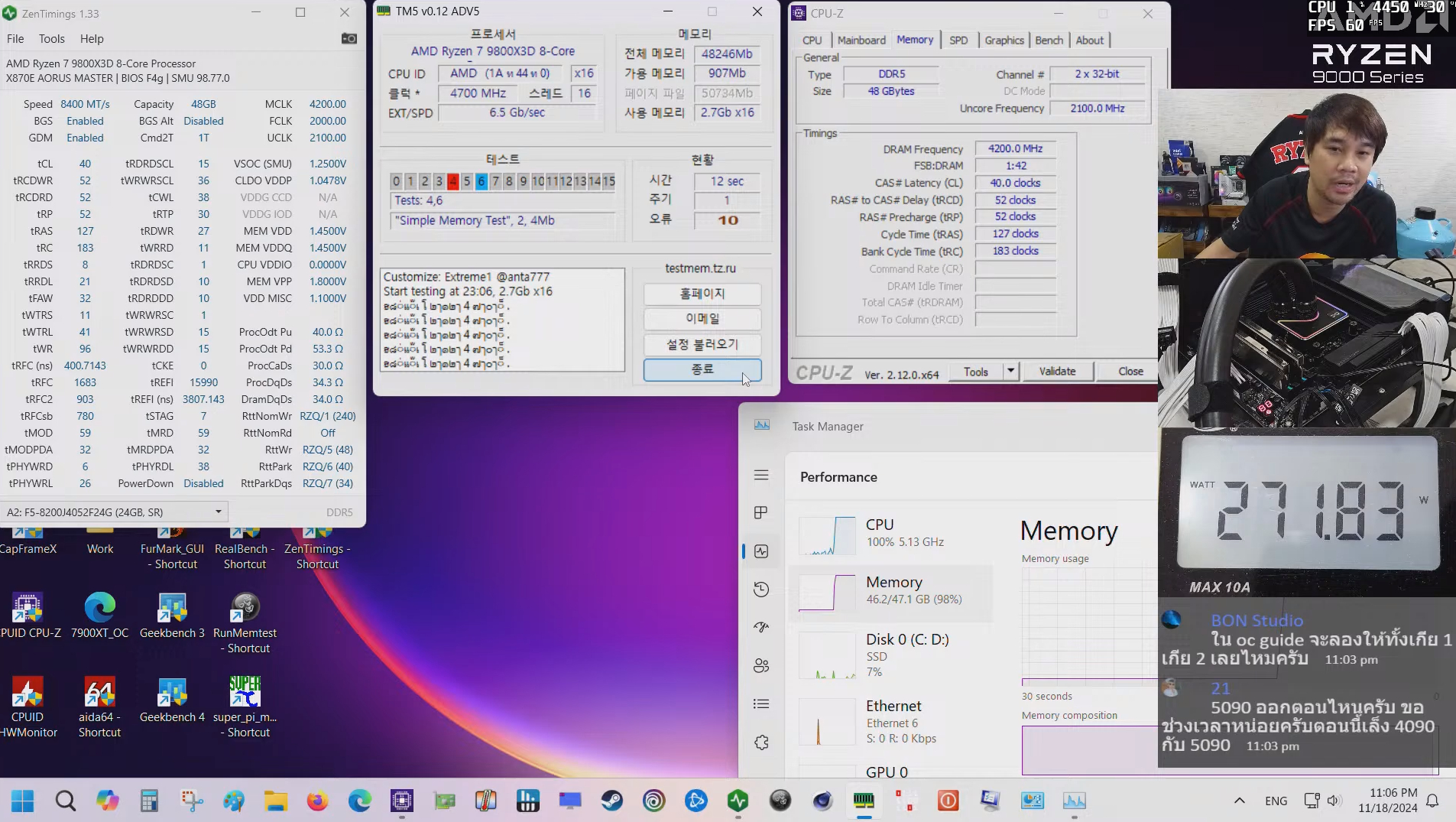This screenshot has height=822, width=1456.
Task: Click the ZenTimings screenshot camera icon
Action: tap(349, 38)
